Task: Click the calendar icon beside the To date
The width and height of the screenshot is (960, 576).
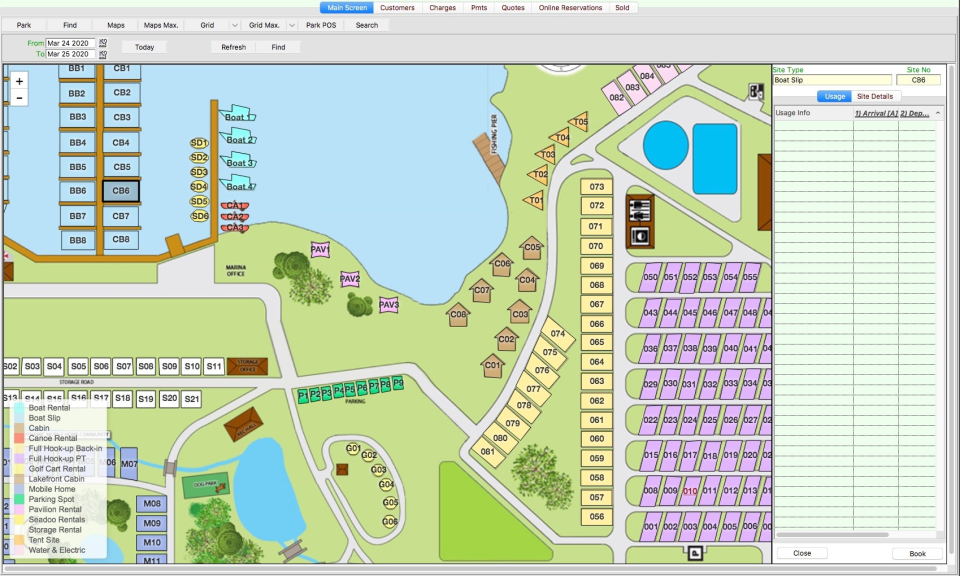Action: (x=103, y=54)
